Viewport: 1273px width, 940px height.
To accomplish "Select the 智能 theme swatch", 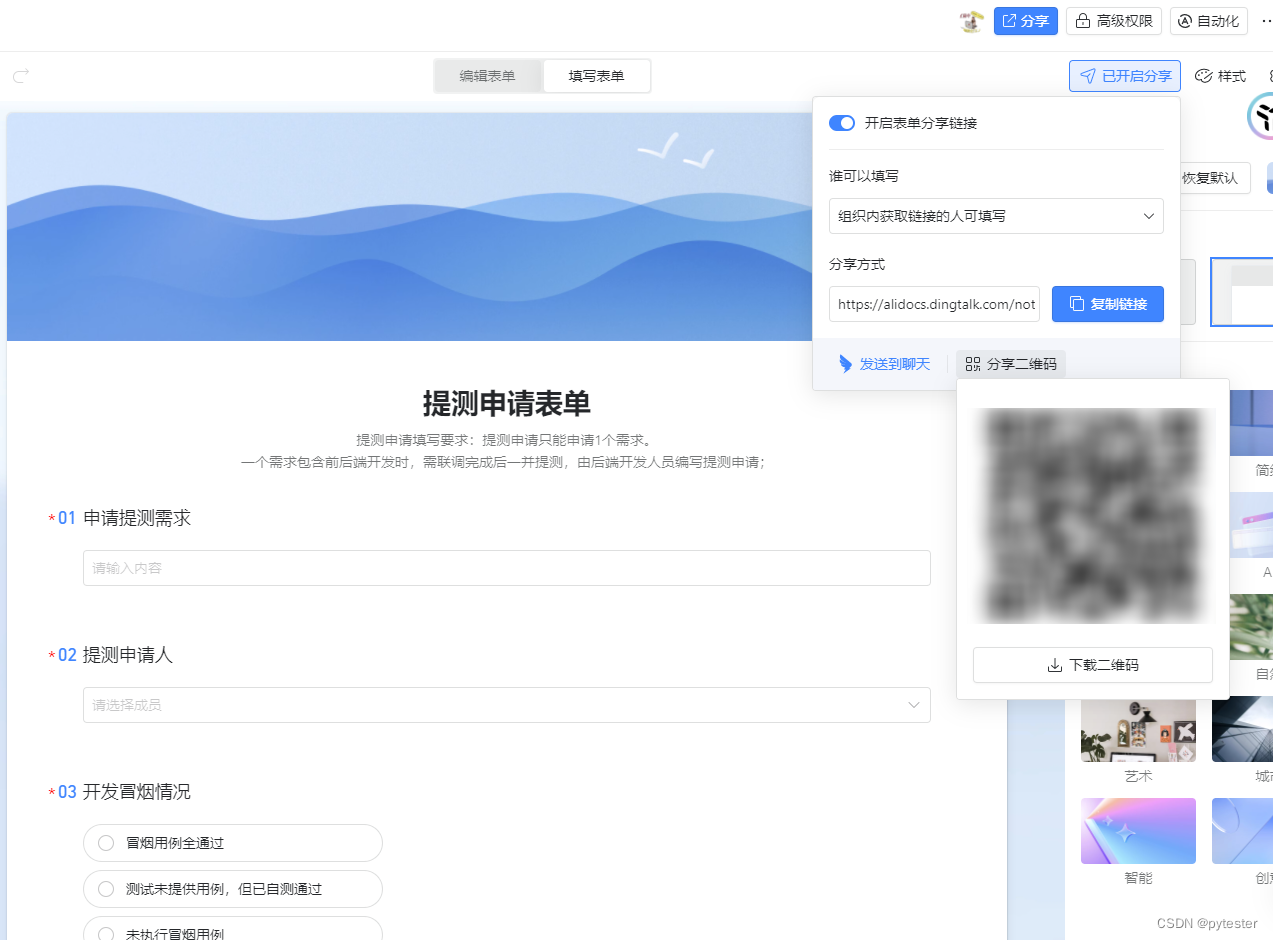I will click(x=1138, y=830).
